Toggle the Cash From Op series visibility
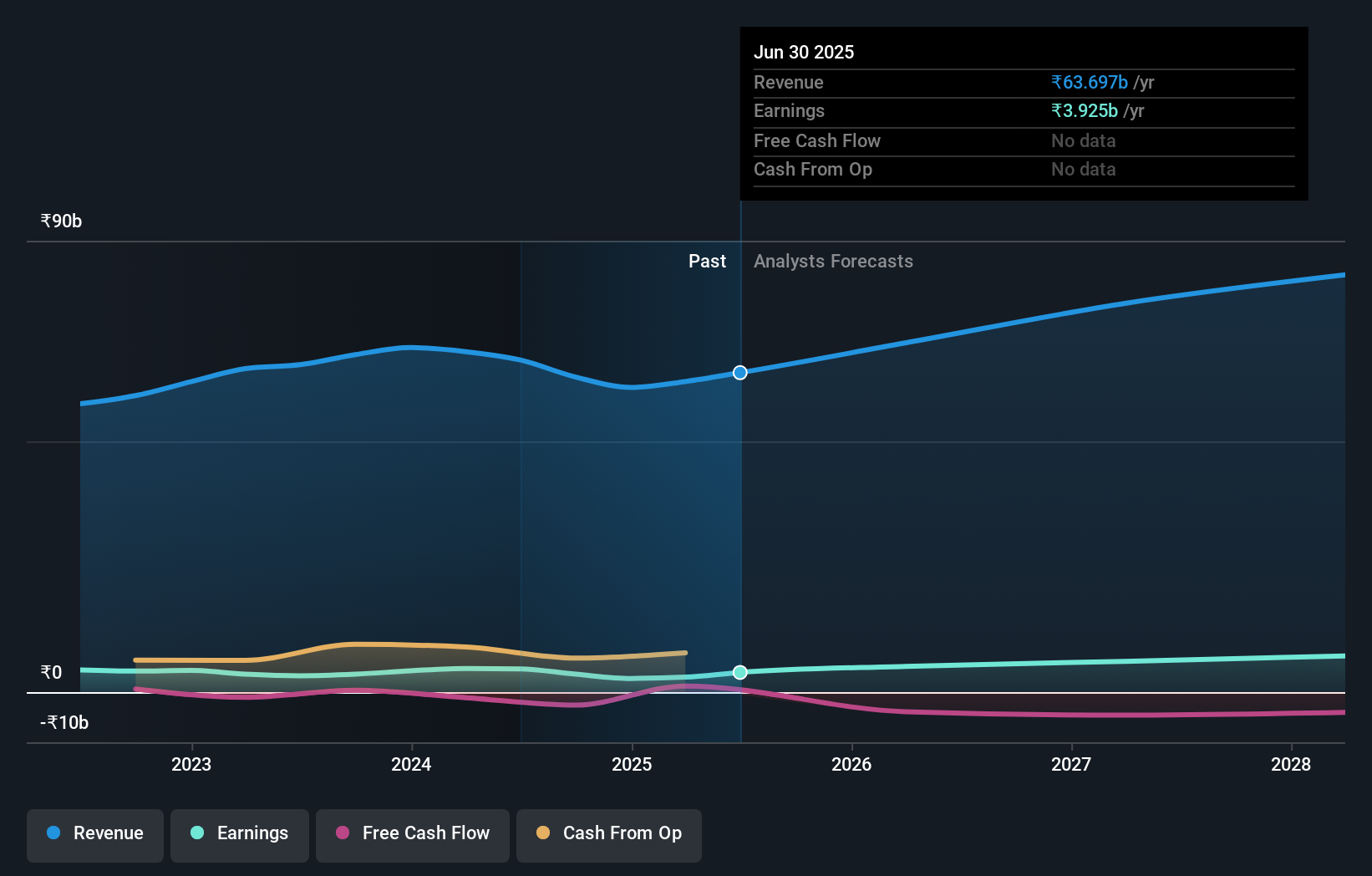 click(x=608, y=835)
